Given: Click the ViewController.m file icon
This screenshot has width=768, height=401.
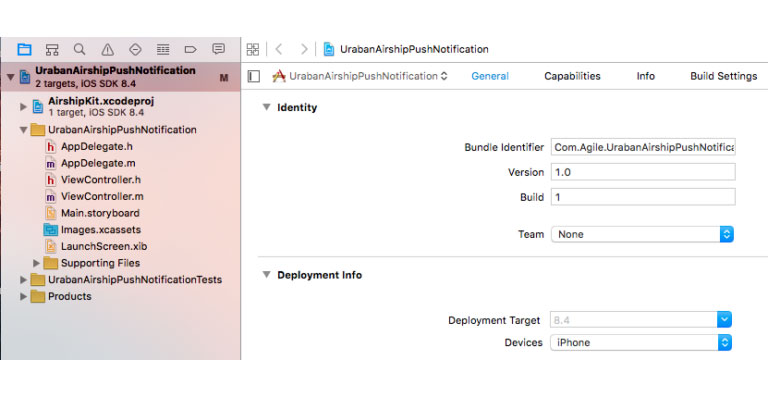Looking at the screenshot, I should click(x=50, y=196).
